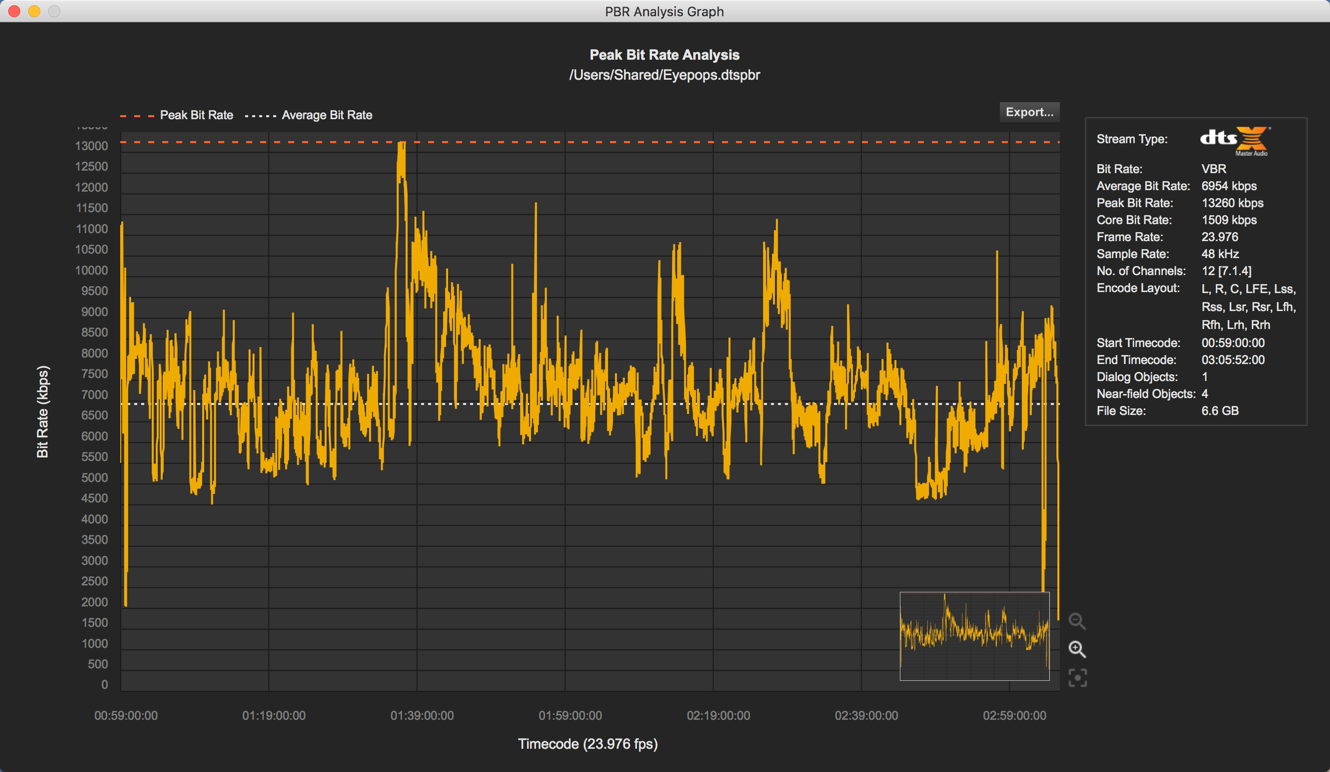Minimize the window with the yellow button
The image size is (1330, 772).
point(34,11)
